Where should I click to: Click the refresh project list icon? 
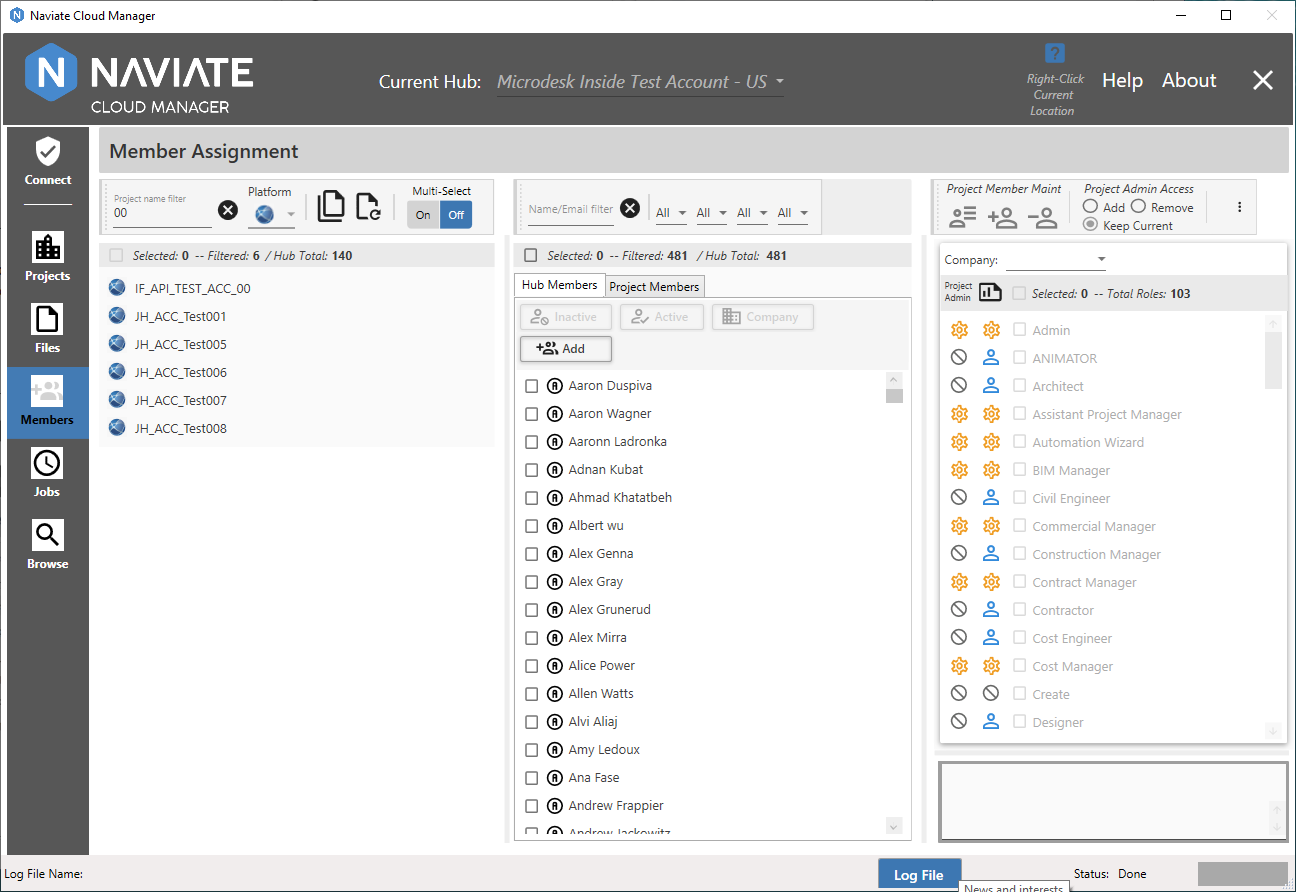[368, 206]
